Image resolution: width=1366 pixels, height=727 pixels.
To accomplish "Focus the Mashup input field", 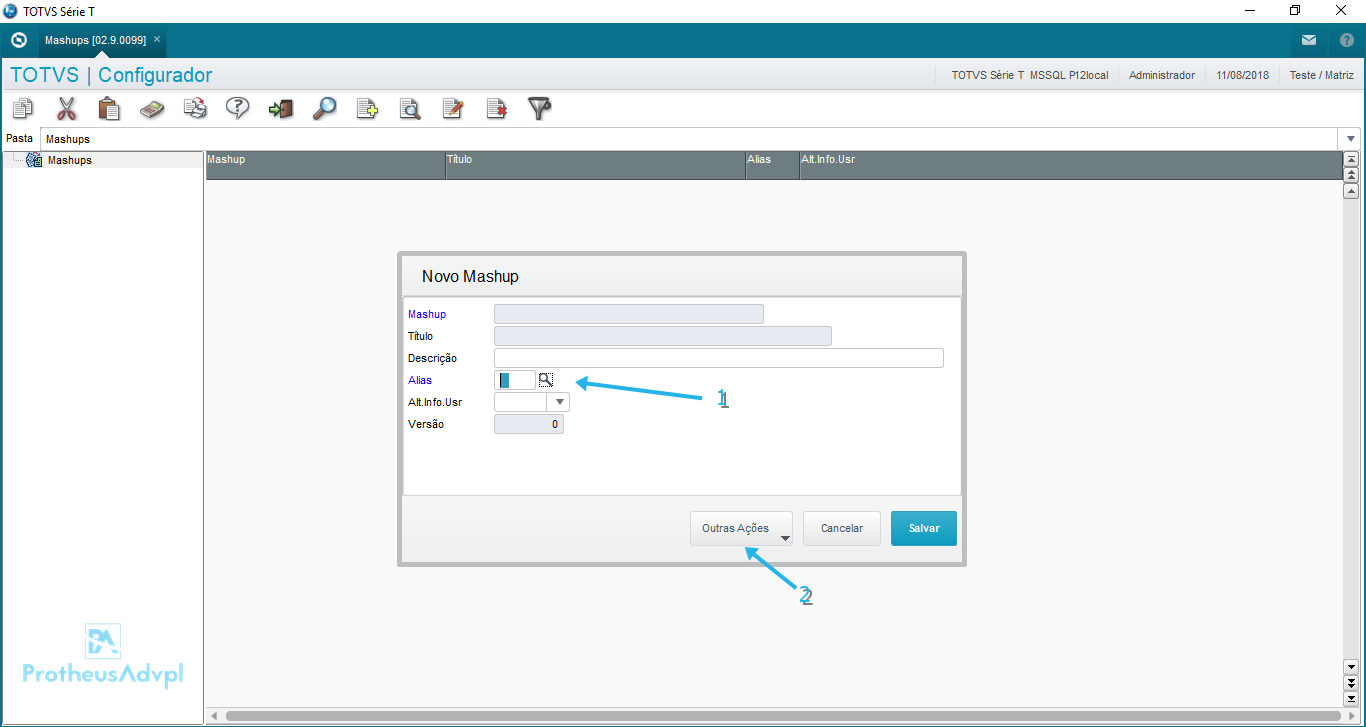I will 629,314.
